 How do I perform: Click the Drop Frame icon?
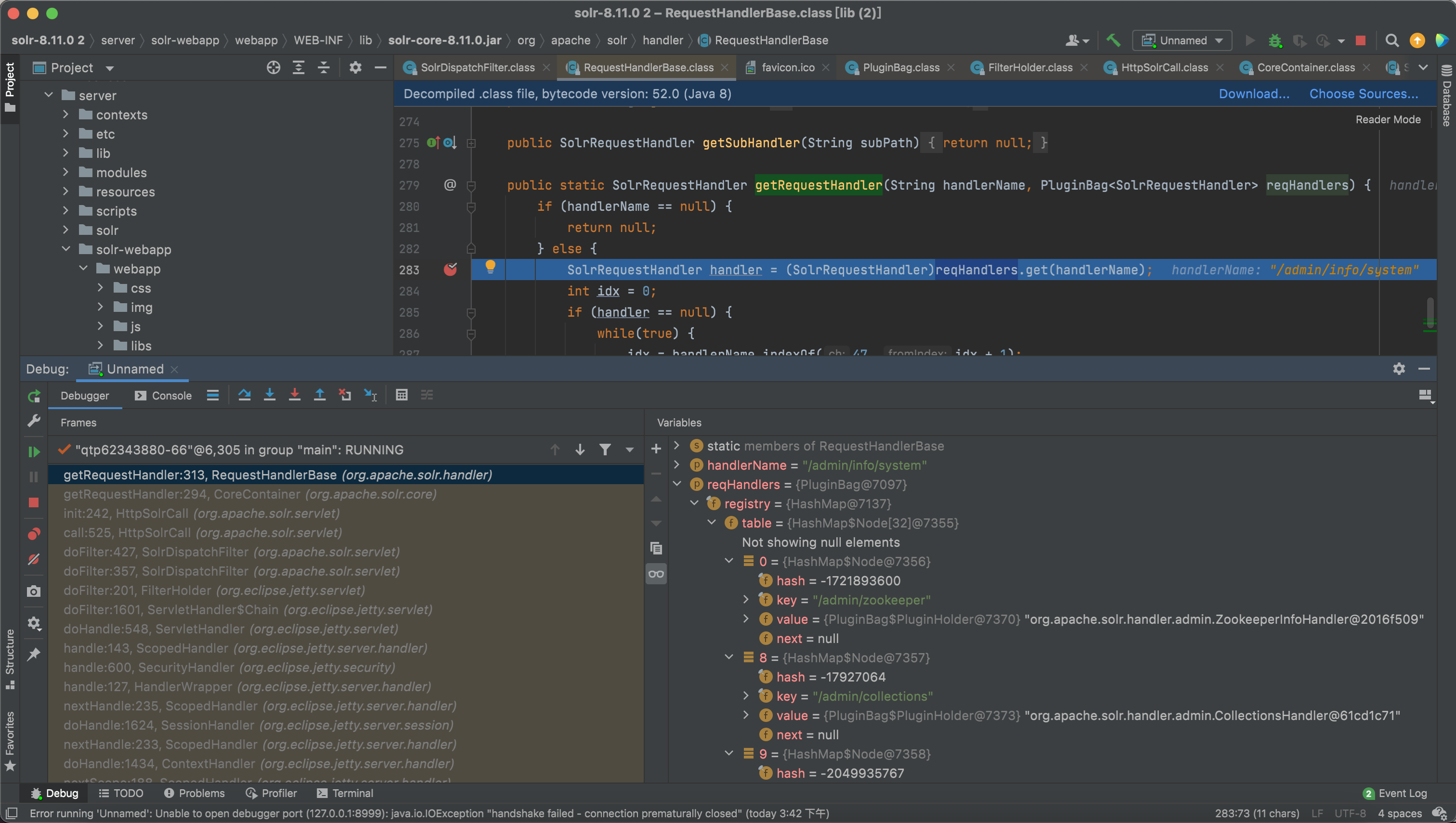(344, 395)
